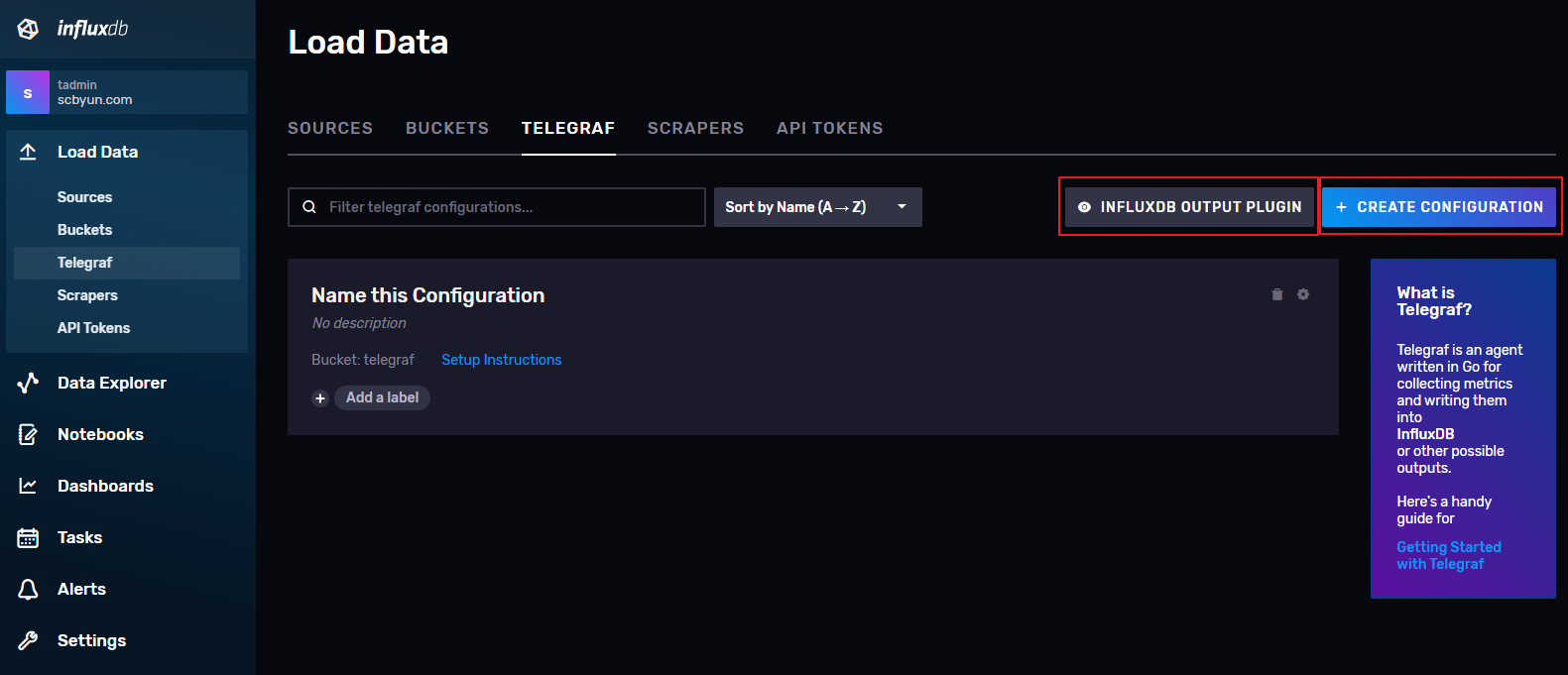Switch to the Scrapers tab
The width and height of the screenshot is (1568, 675).
coord(695,129)
